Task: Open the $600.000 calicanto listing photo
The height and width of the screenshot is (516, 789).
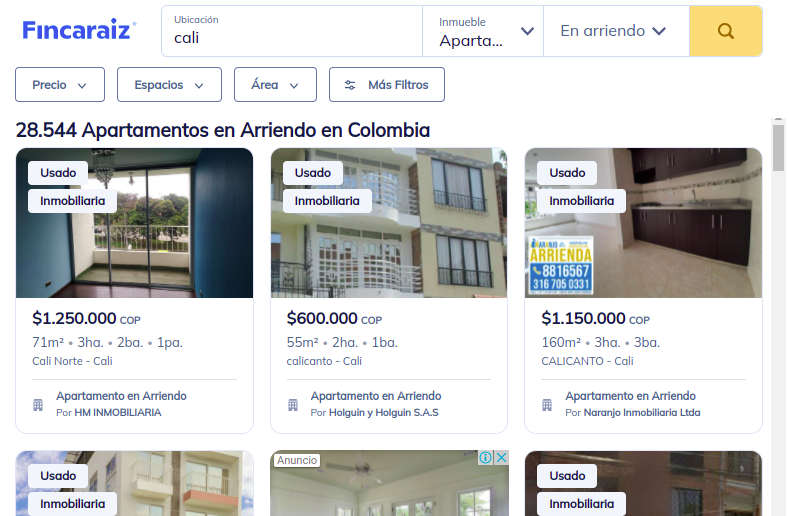Action: tap(389, 223)
